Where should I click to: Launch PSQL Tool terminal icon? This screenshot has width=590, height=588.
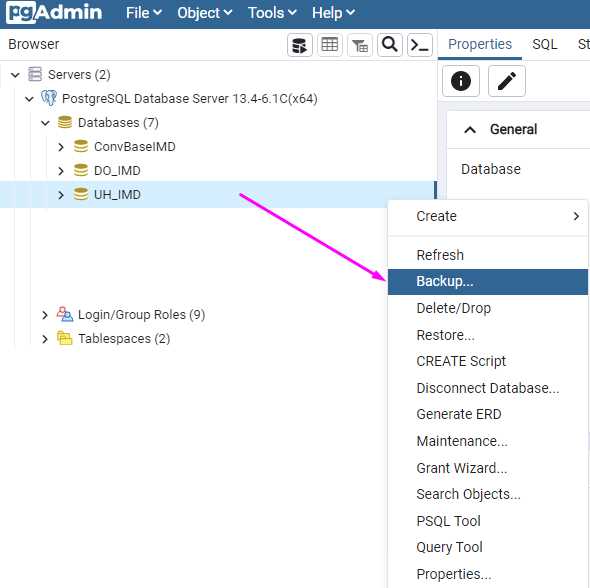pos(420,45)
